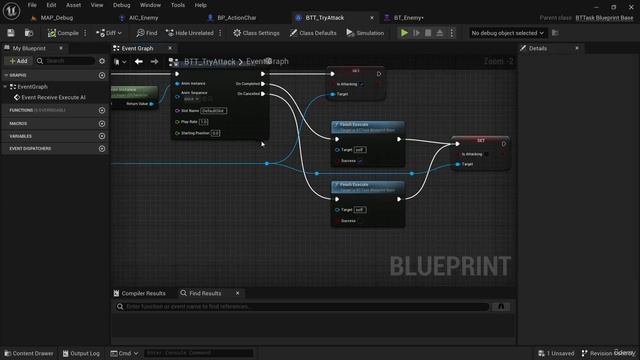Image resolution: width=640 pixels, height=360 pixels.
Task: Open My Blueprint settings gear
Action: [x=102, y=61]
